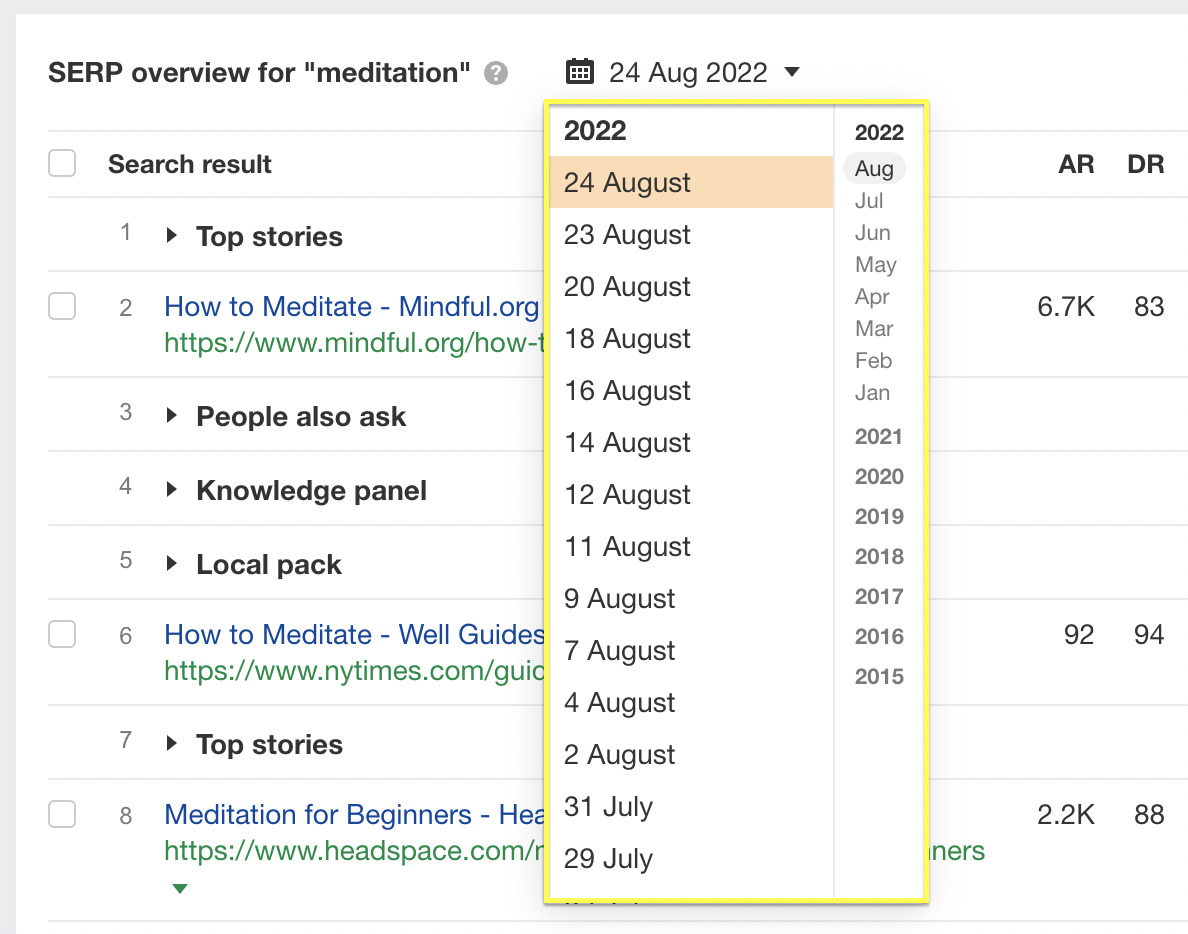Viewport: 1188px width, 934px height.
Task: Check the checkbox next to the Headspace result
Action: (x=61, y=814)
